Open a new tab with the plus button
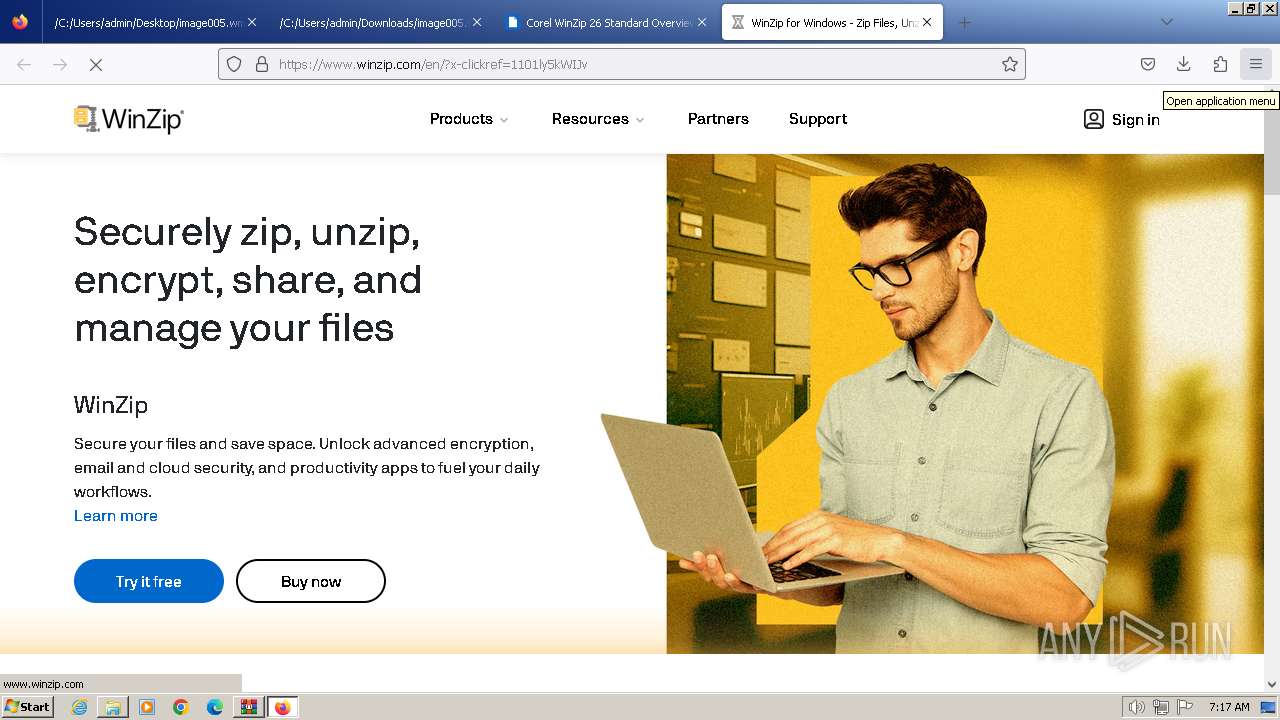This screenshot has width=1280, height=720. (x=964, y=22)
